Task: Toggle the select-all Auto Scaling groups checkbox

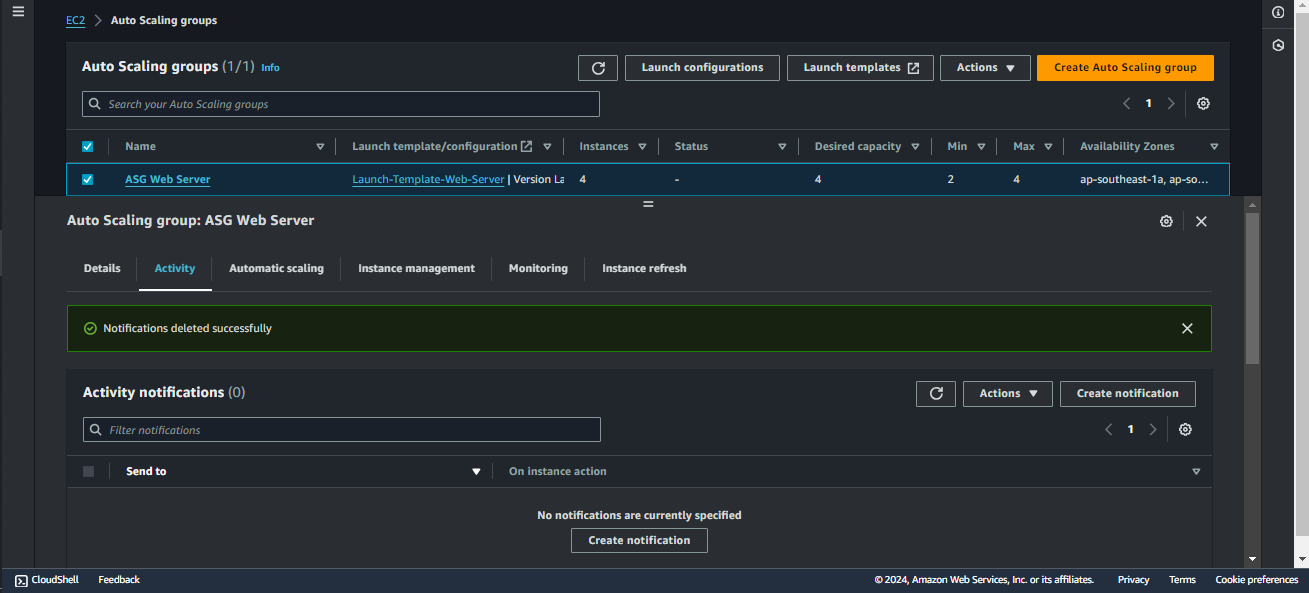Action: coord(88,147)
